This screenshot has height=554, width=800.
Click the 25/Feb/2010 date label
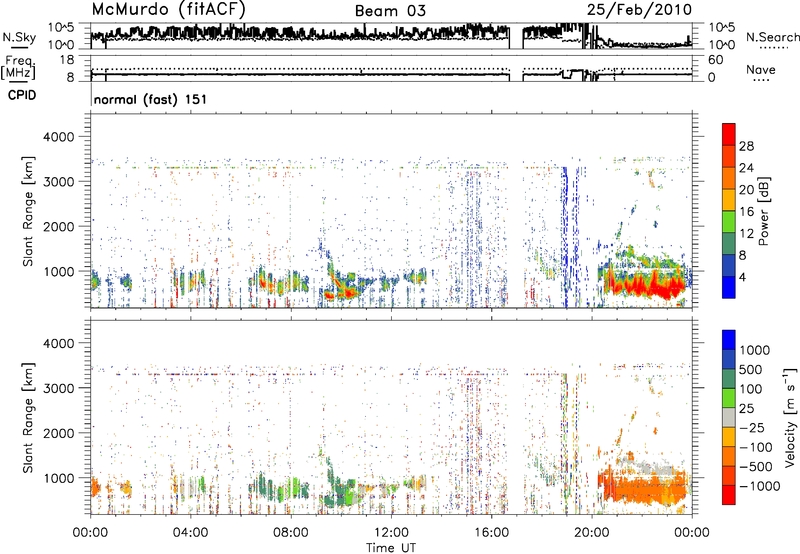[x=639, y=9]
